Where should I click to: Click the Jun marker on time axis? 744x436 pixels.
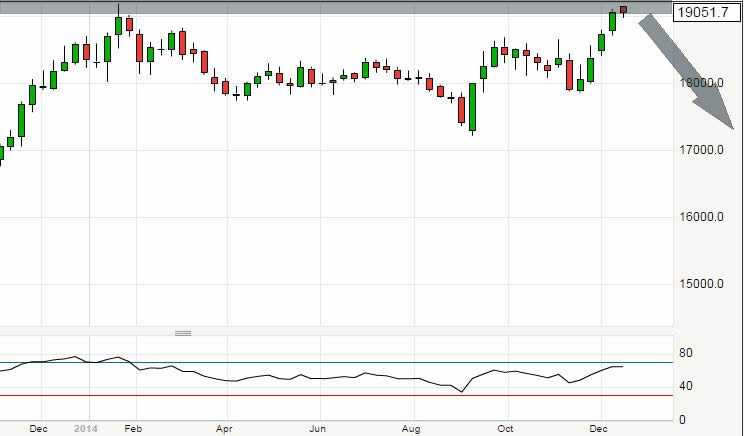click(x=317, y=428)
